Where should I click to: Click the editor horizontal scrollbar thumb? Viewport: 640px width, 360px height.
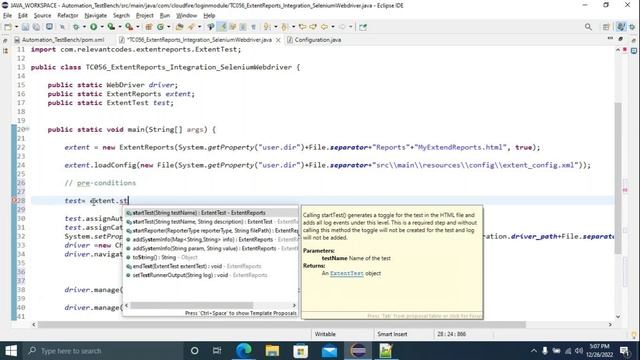(x=282, y=325)
